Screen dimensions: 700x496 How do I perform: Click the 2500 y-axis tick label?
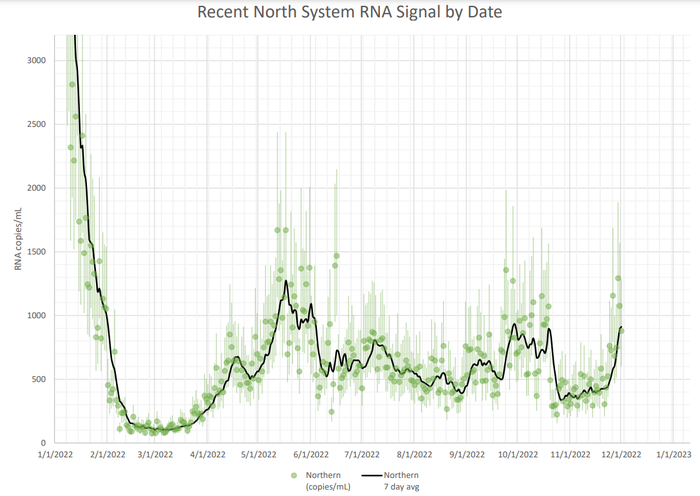click(35, 124)
